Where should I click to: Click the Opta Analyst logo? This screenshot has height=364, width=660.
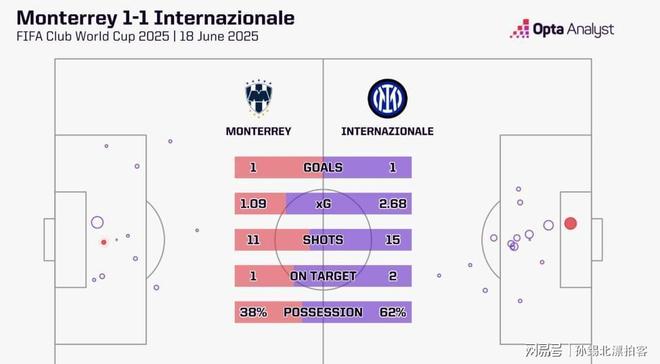click(562, 29)
